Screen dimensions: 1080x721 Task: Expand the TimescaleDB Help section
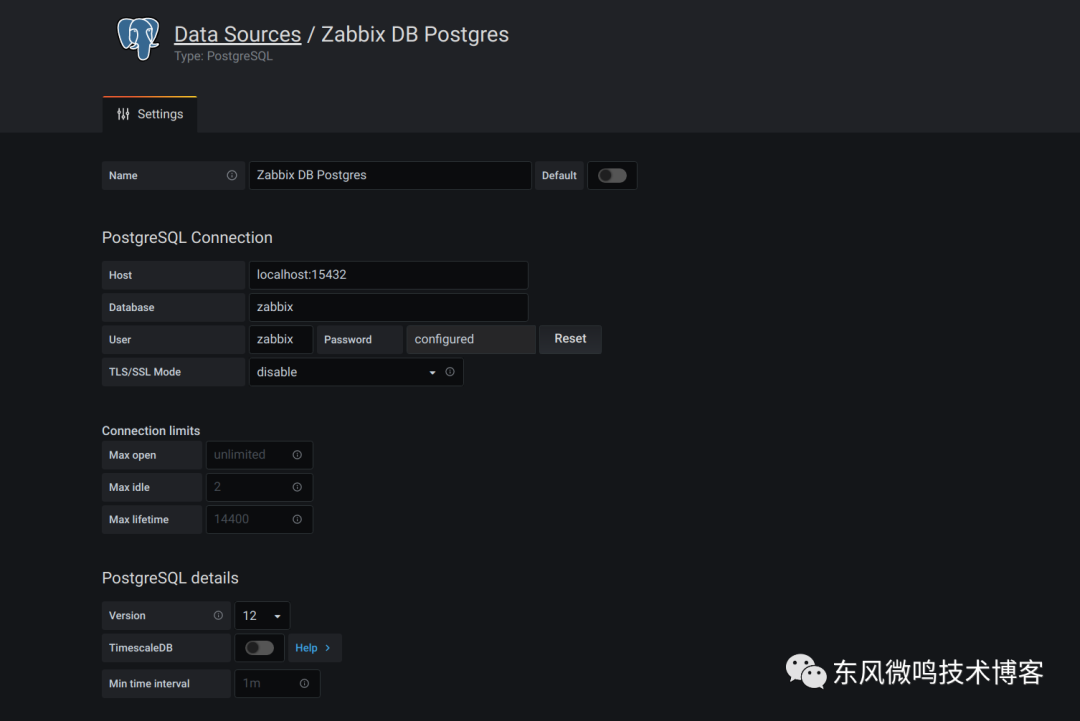pos(313,648)
